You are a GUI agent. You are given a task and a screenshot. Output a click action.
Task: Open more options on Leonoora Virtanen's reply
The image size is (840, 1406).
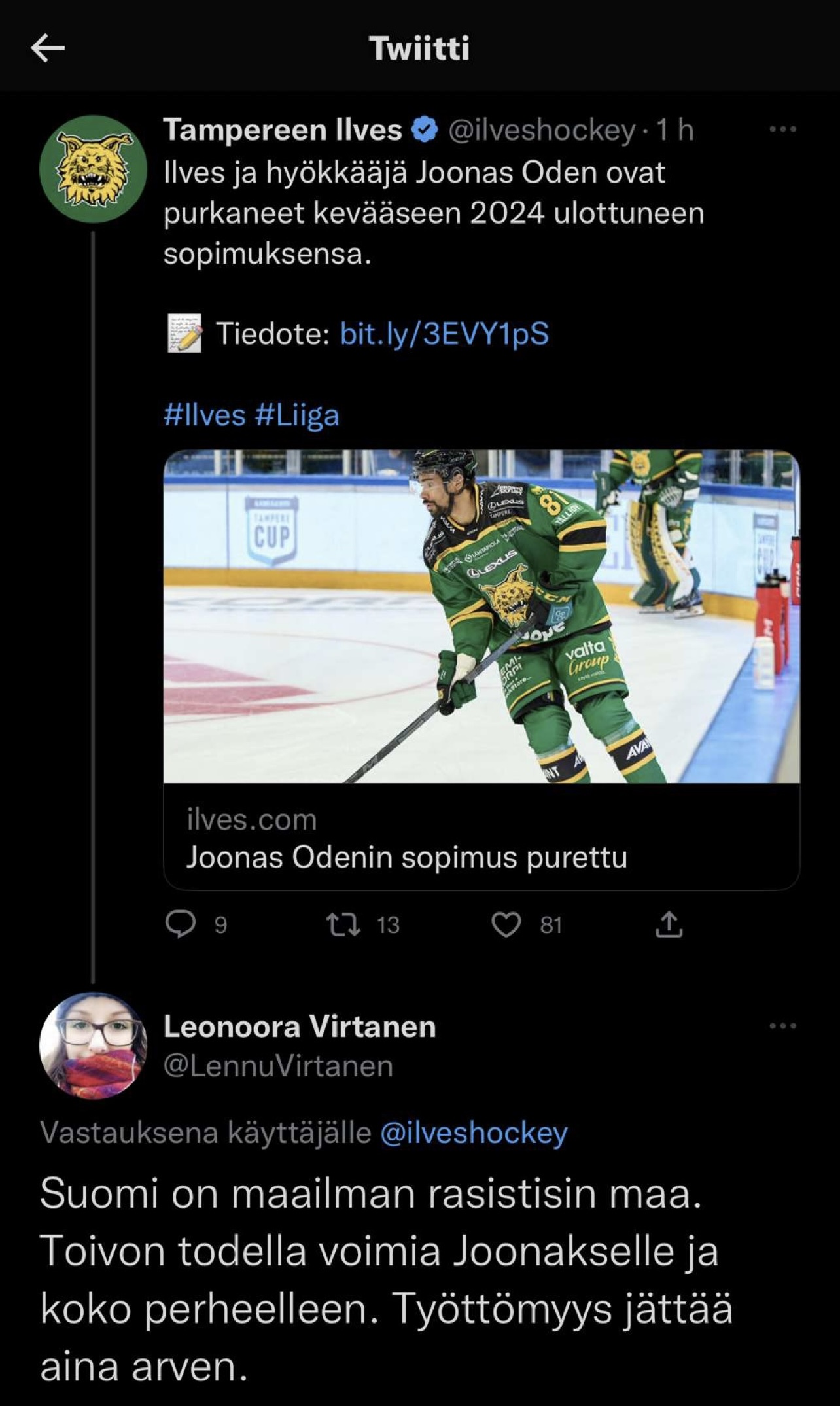782,1025
